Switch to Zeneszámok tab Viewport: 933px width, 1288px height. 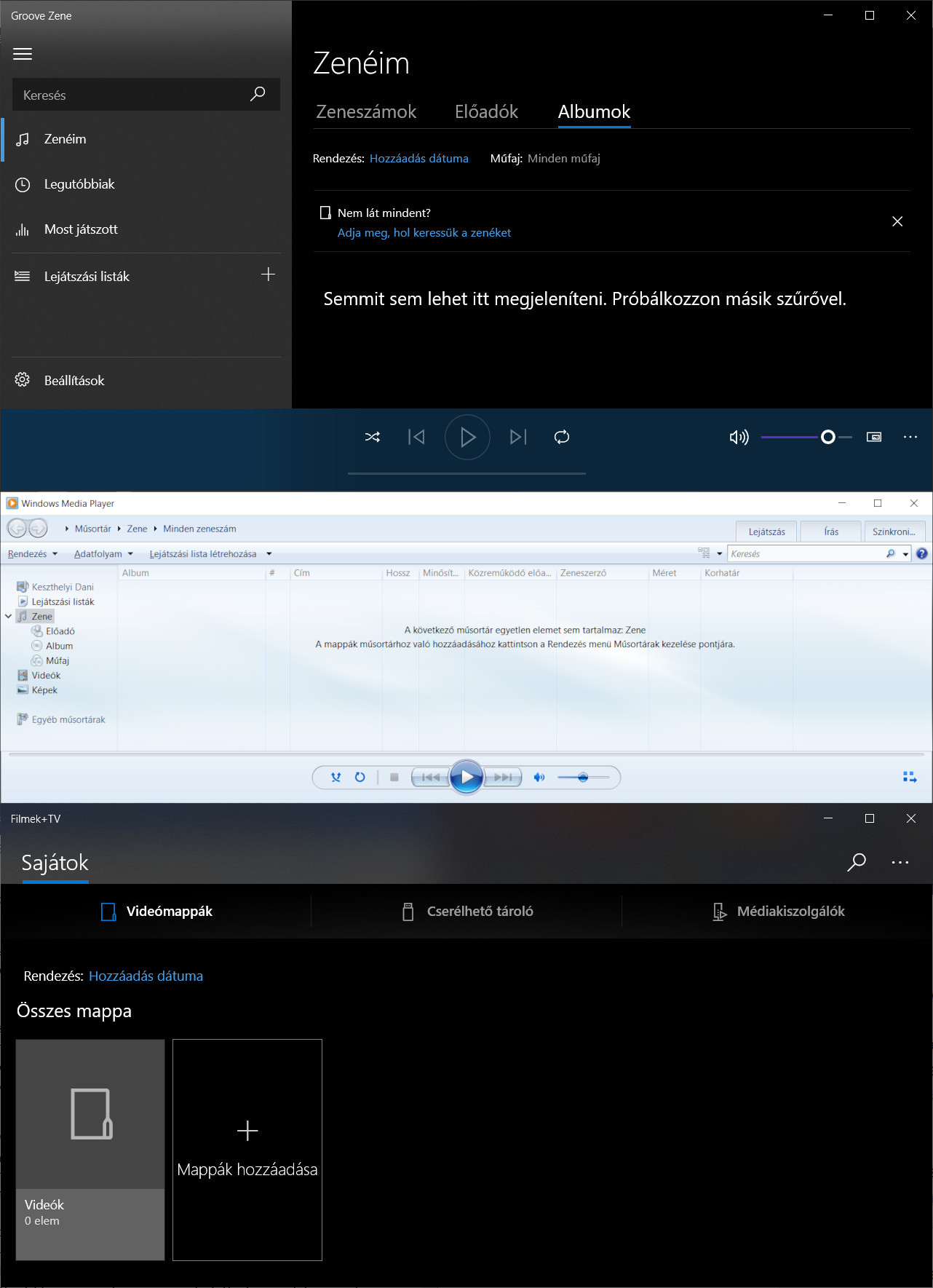pos(366,111)
